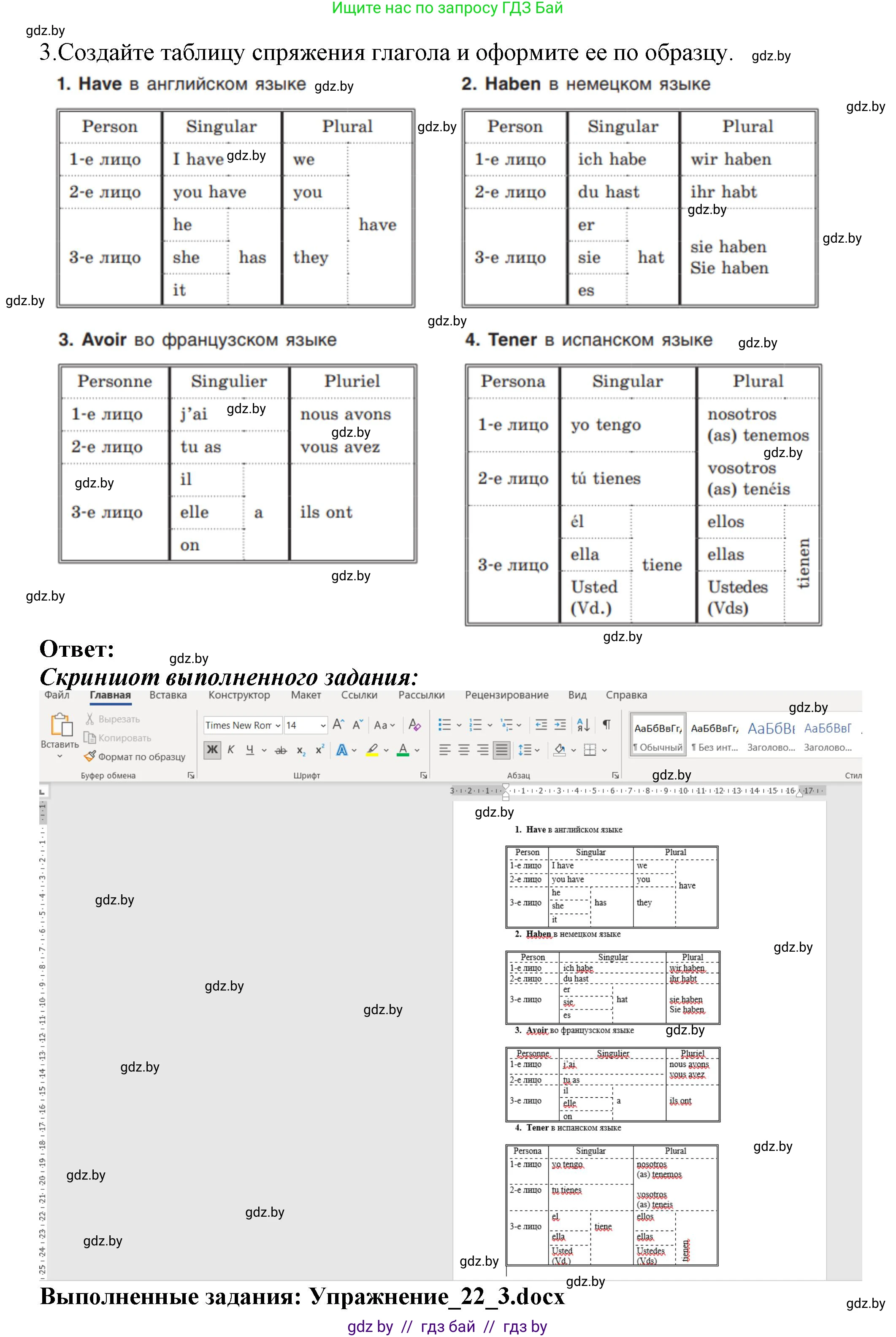The width and height of the screenshot is (896, 1337).
Task: Click the Копировать button
Action: coord(118,738)
